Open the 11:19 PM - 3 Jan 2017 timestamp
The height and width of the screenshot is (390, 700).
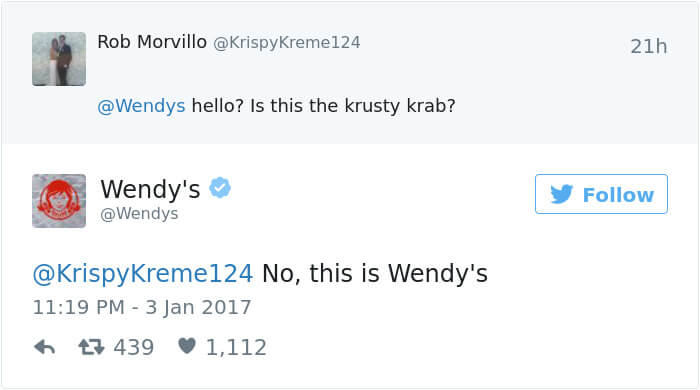pos(142,307)
